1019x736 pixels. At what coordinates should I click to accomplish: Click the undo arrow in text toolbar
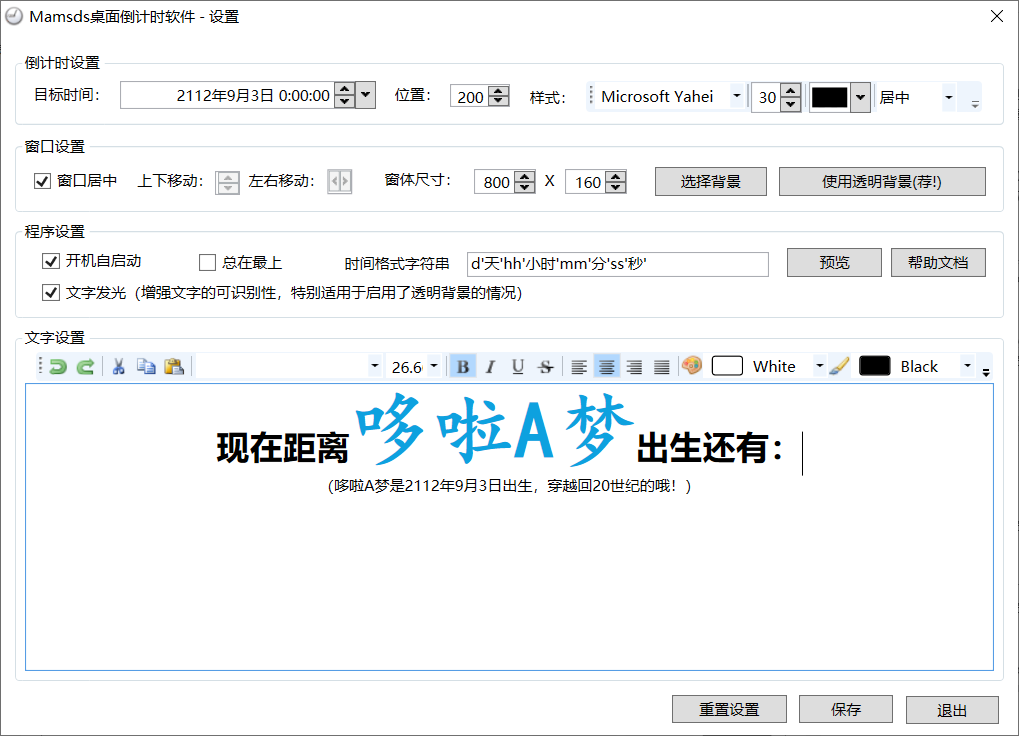click(58, 366)
